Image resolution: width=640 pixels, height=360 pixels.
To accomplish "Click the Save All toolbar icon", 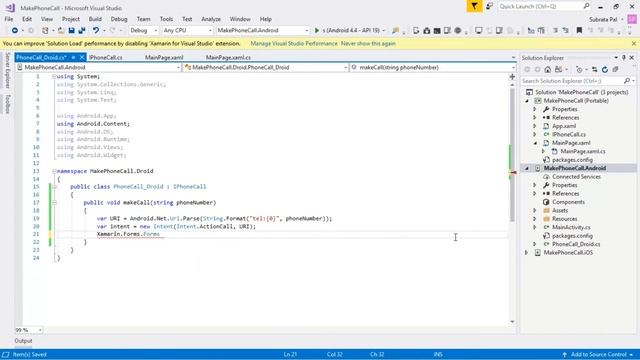I will 82,31.
